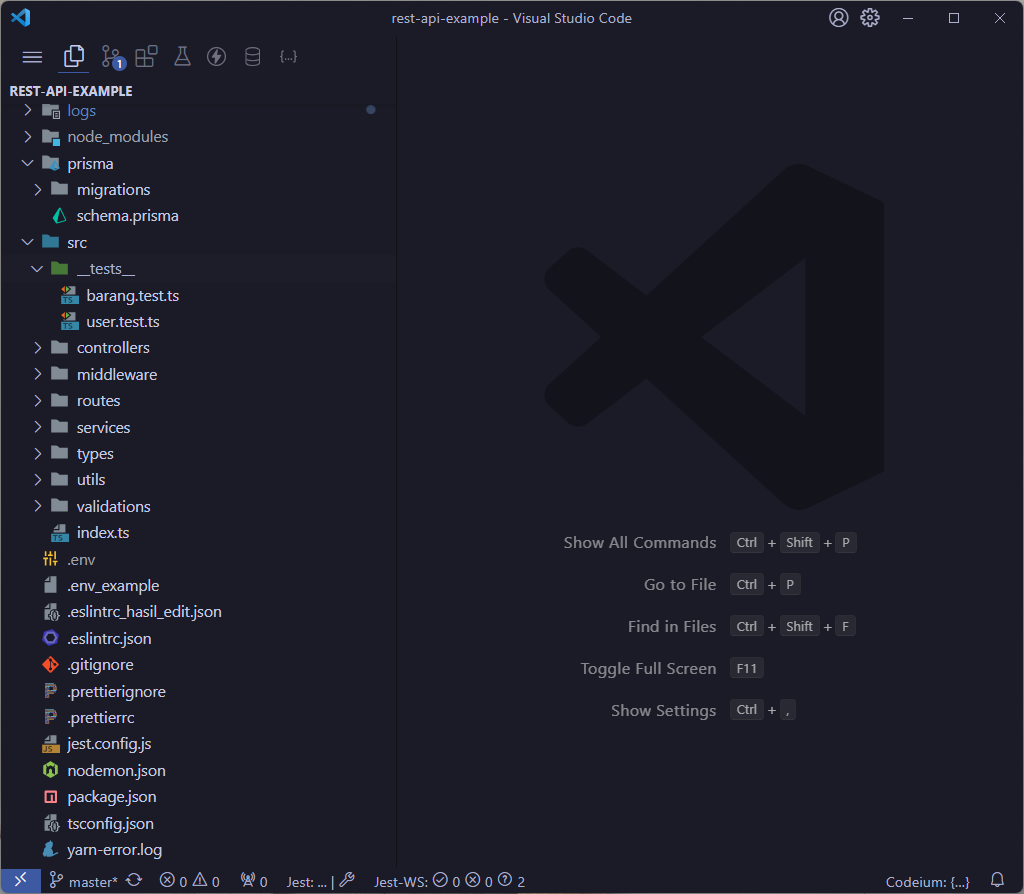Click the Jest status bar item
Screen dimensions: 1024x894
pos(320,882)
